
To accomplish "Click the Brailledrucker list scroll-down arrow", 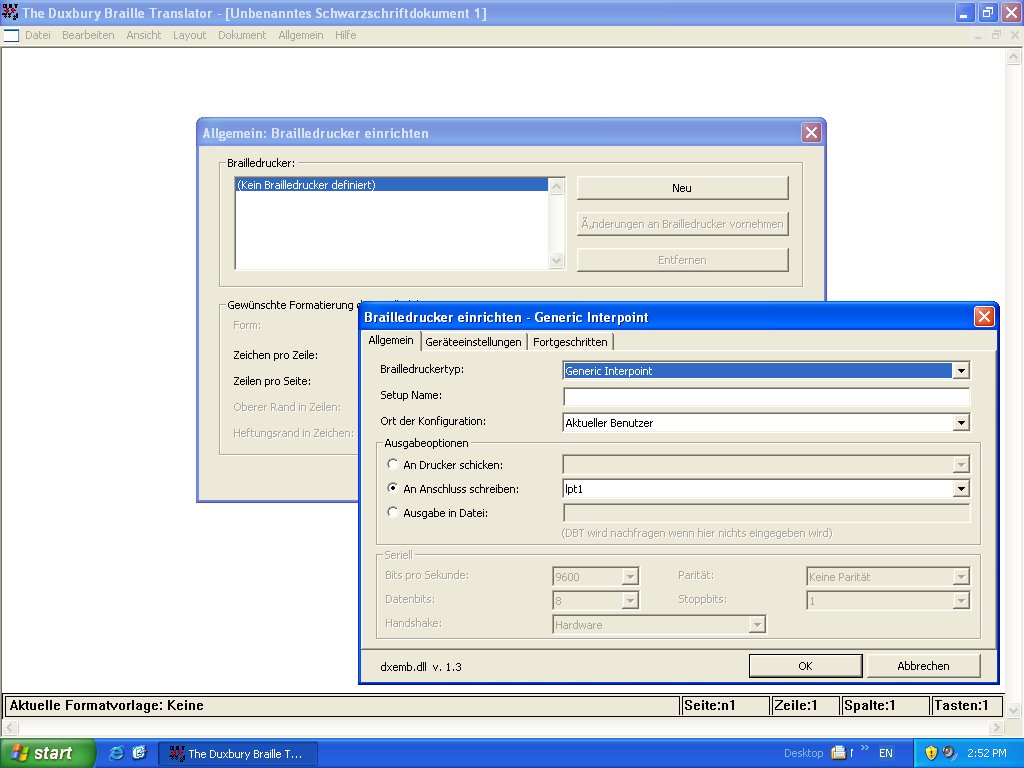I will coord(556,261).
